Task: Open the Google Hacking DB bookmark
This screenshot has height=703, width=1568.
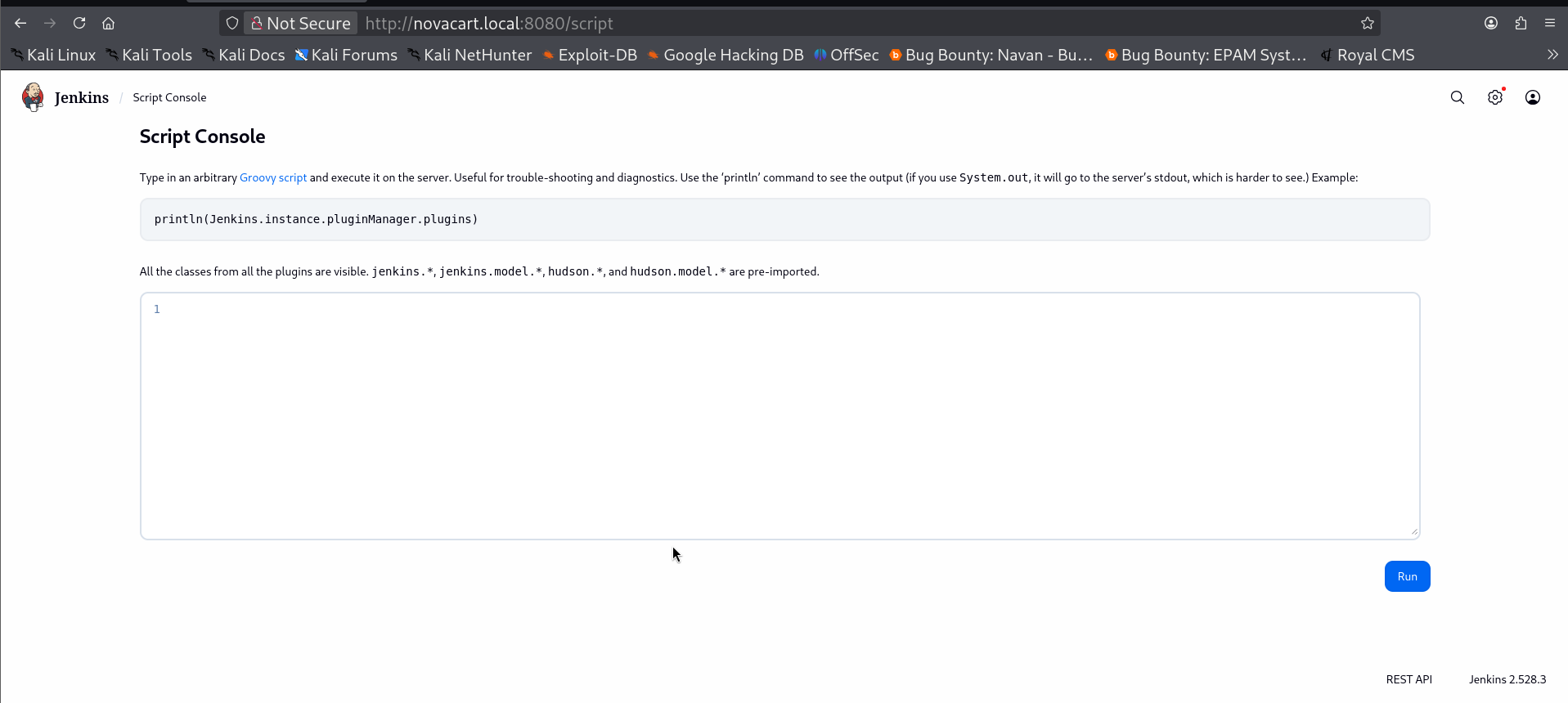Action: (726, 55)
